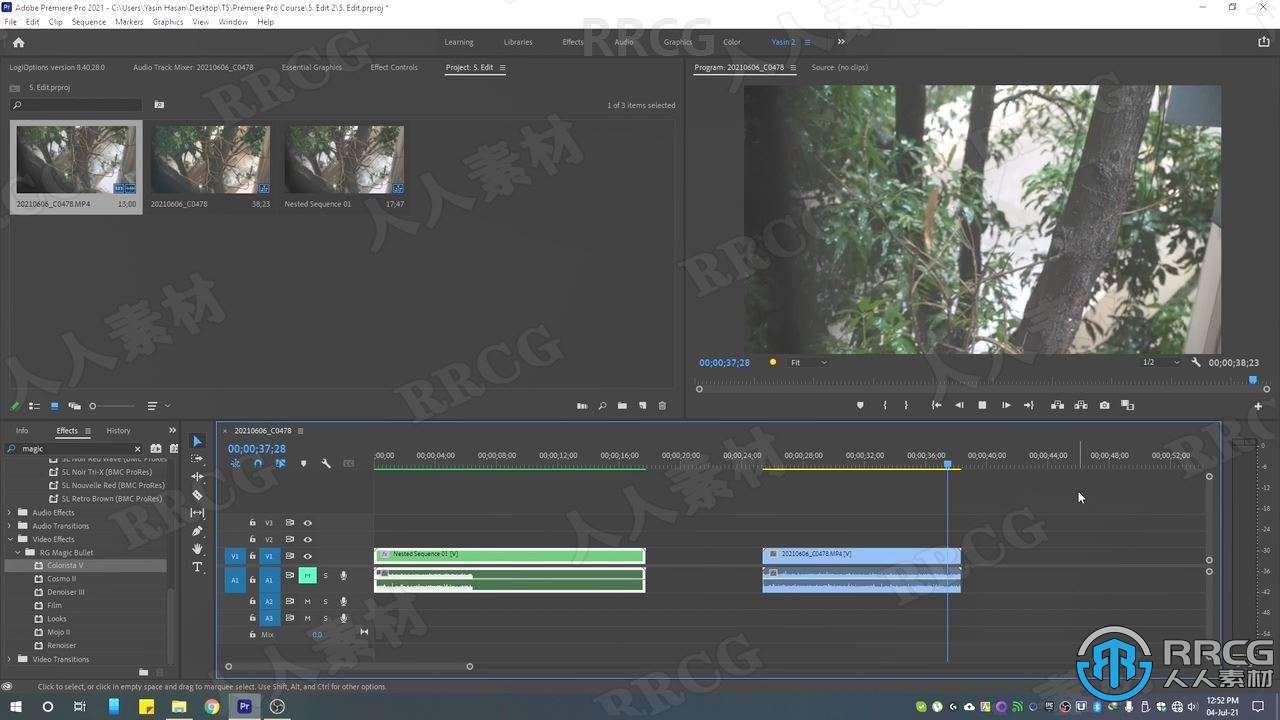Select the Hand tool
Image resolution: width=1280 pixels, height=720 pixels.
pos(197,549)
